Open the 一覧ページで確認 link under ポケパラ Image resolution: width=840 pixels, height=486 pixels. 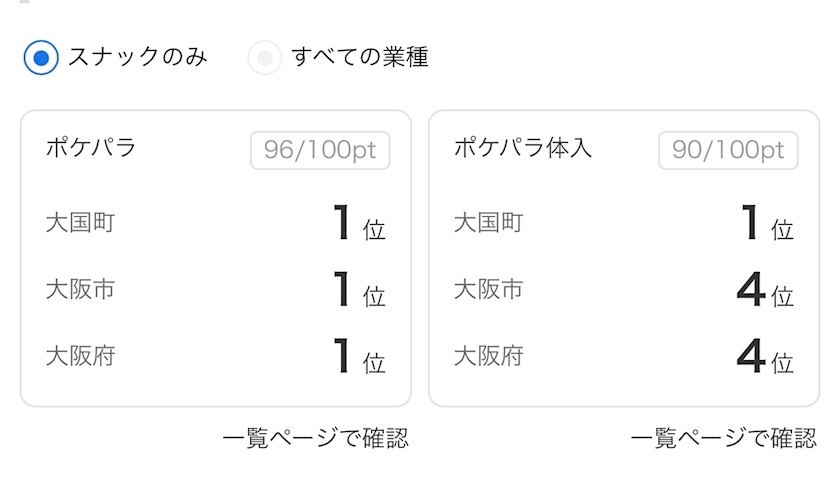tap(316, 438)
